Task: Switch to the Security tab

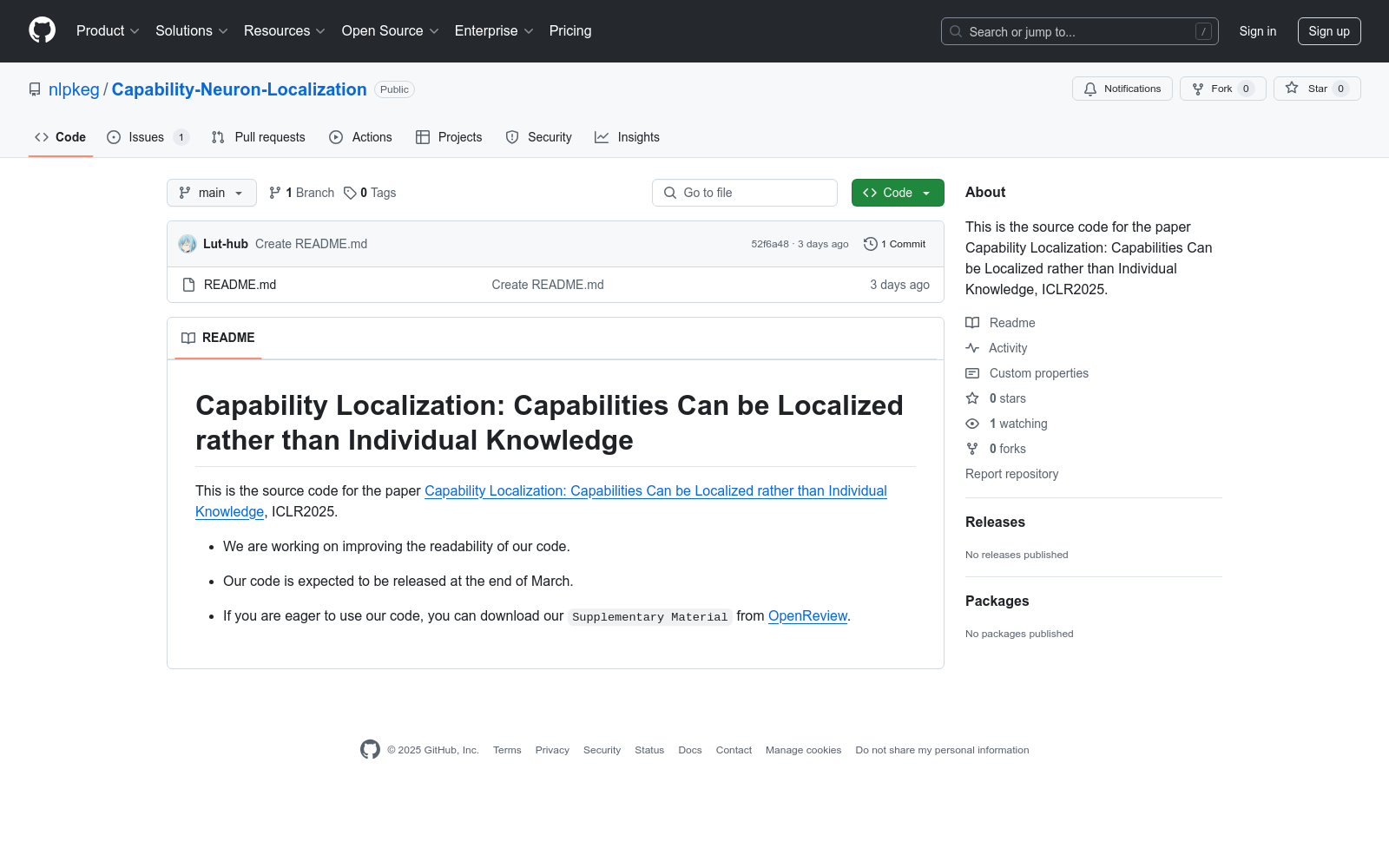Action: tap(539, 137)
